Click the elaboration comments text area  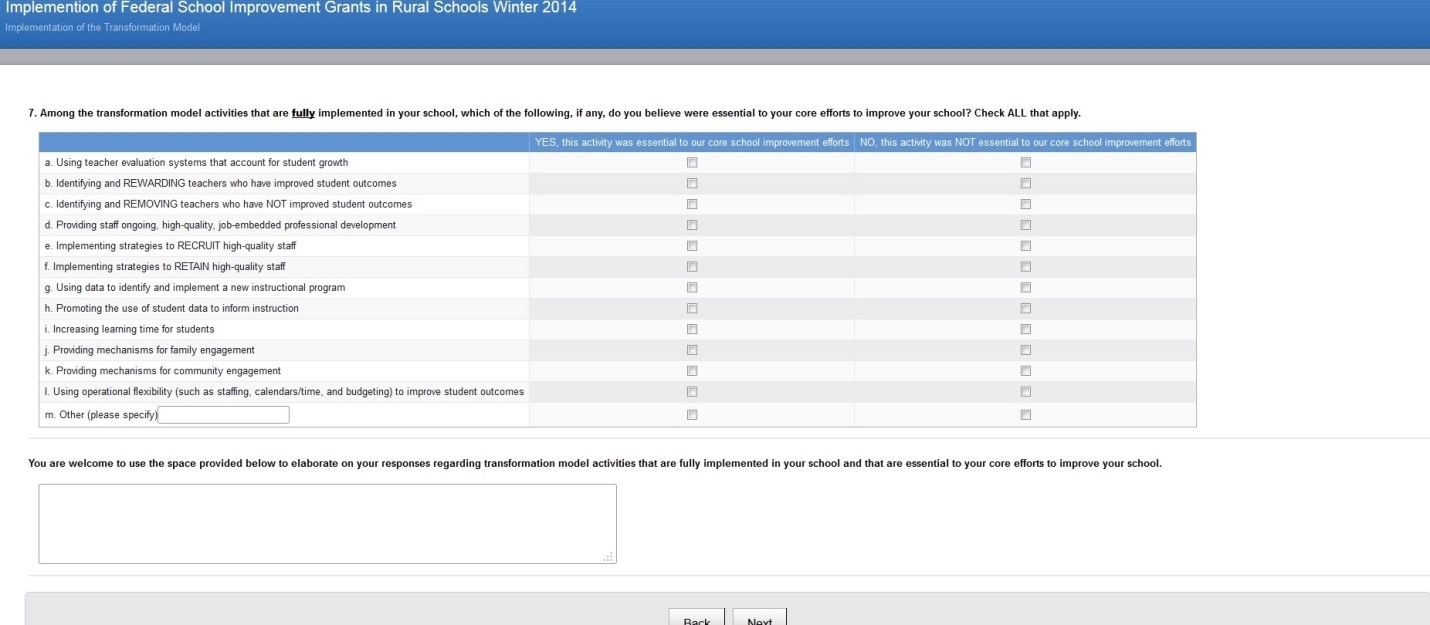point(327,523)
